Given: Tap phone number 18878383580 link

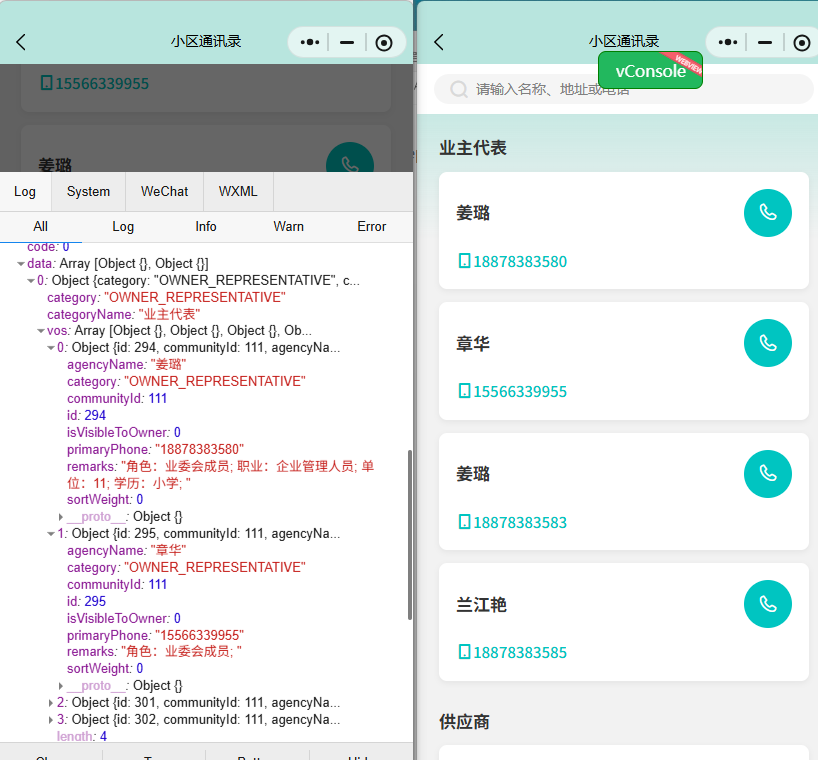Looking at the screenshot, I should pos(519,262).
